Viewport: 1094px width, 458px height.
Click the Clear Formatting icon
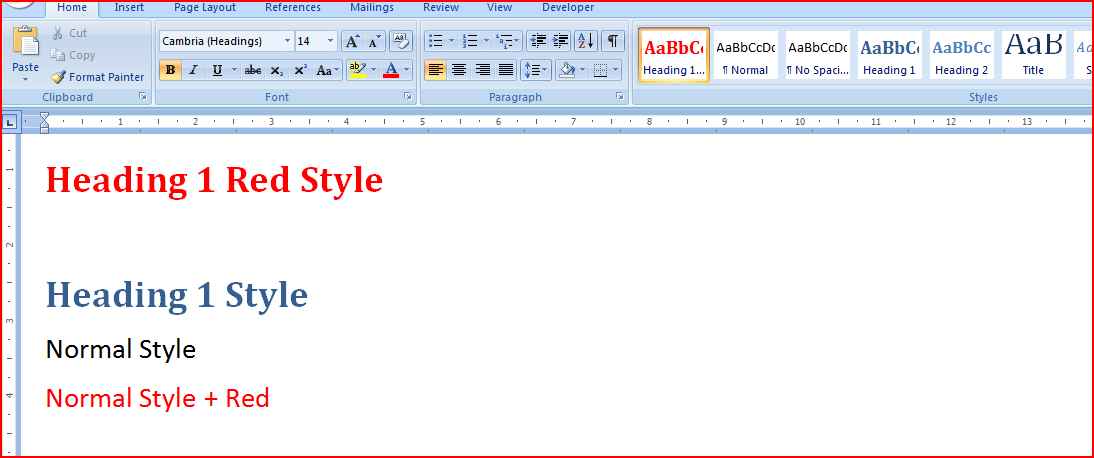point(400,41)
